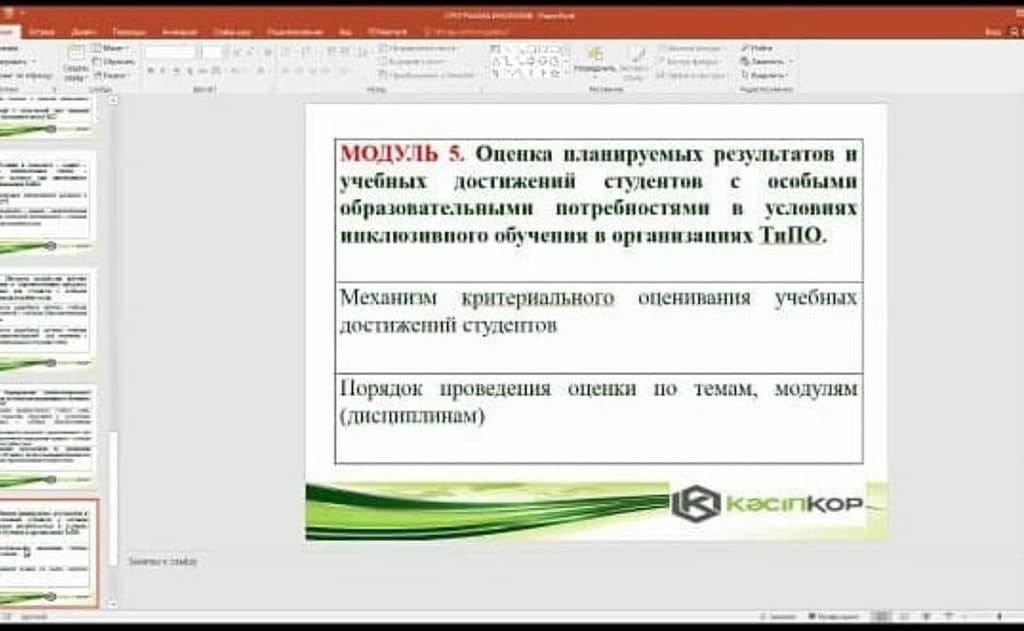Open the font name dropdown
Viewport: 1024px width, 631px height.
169,52
